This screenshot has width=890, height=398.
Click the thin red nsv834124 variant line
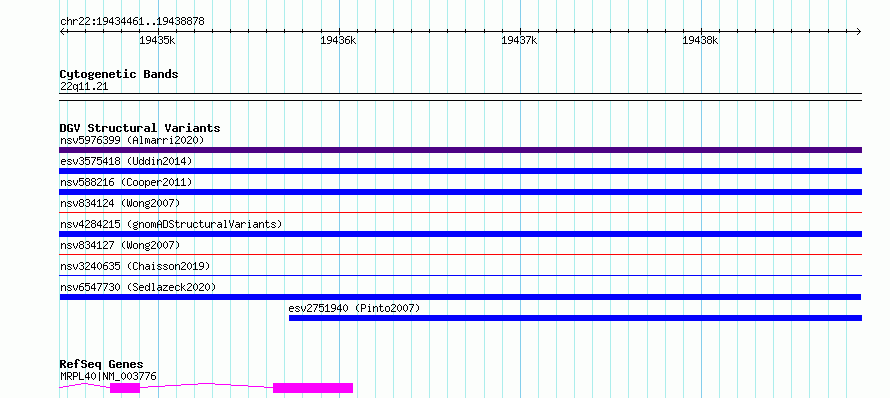tap(460, 212)
